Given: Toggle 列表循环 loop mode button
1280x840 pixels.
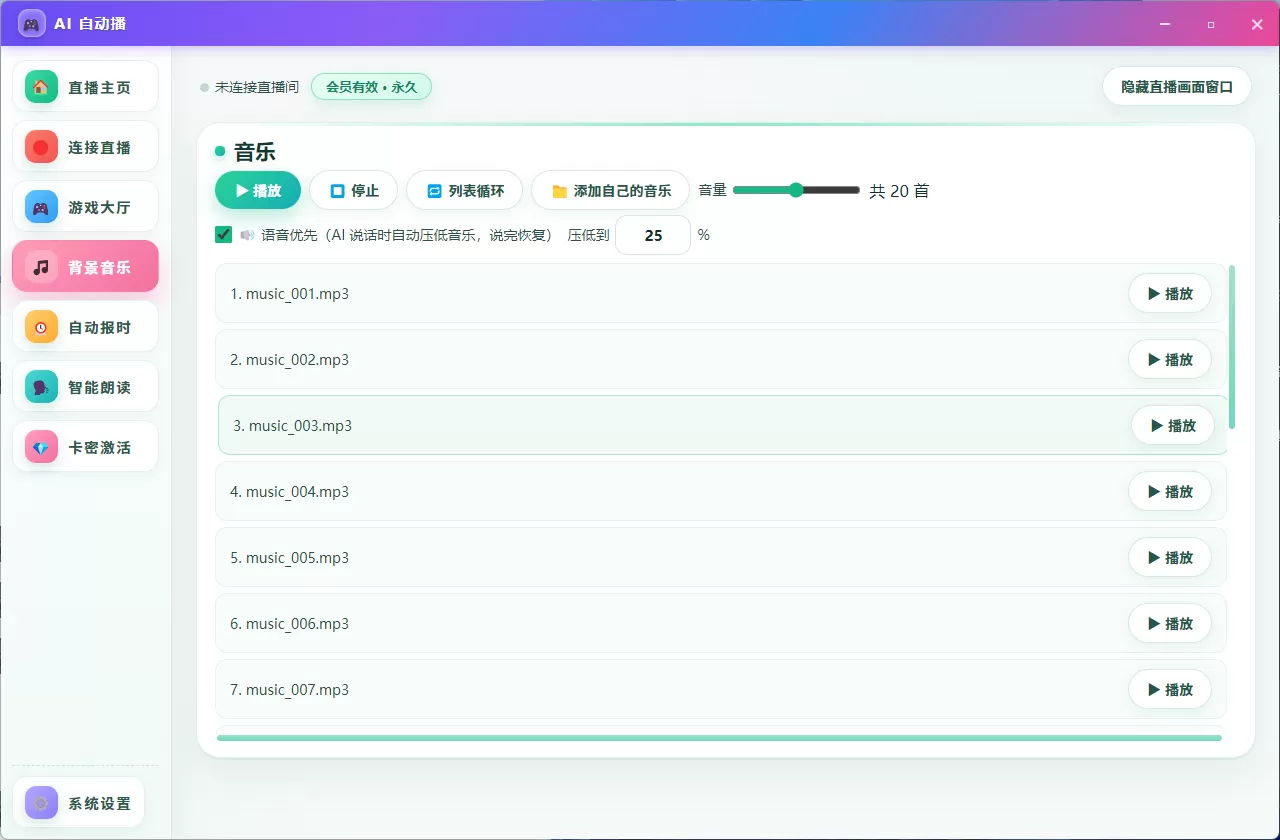Looking at the screenshot, I should click(466, 190).
